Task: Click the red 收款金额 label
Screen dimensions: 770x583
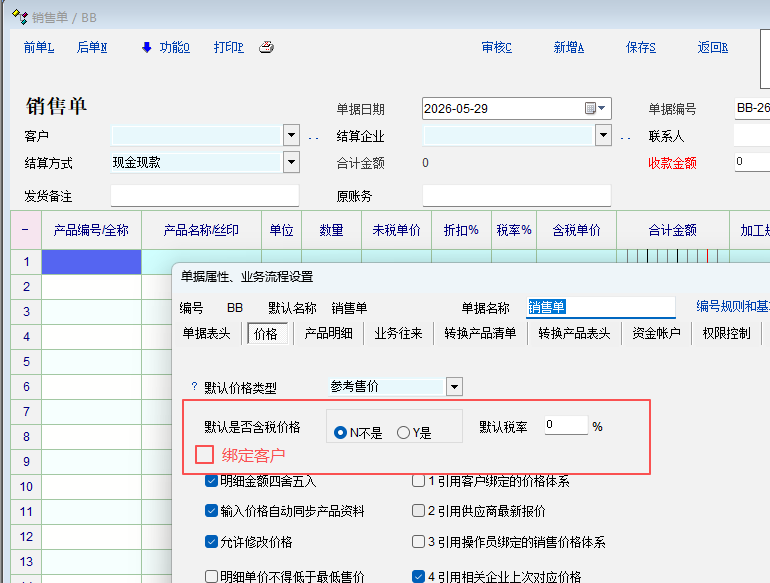Action: tap(672, 163)
